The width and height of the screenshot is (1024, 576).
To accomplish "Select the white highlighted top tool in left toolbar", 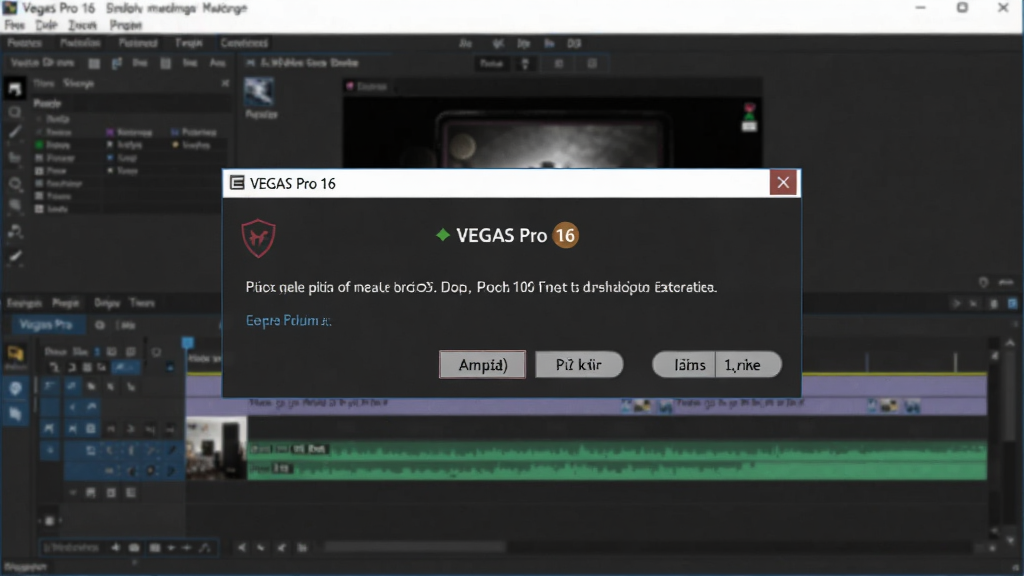I will pyautogui.click(x=14, y=88).
